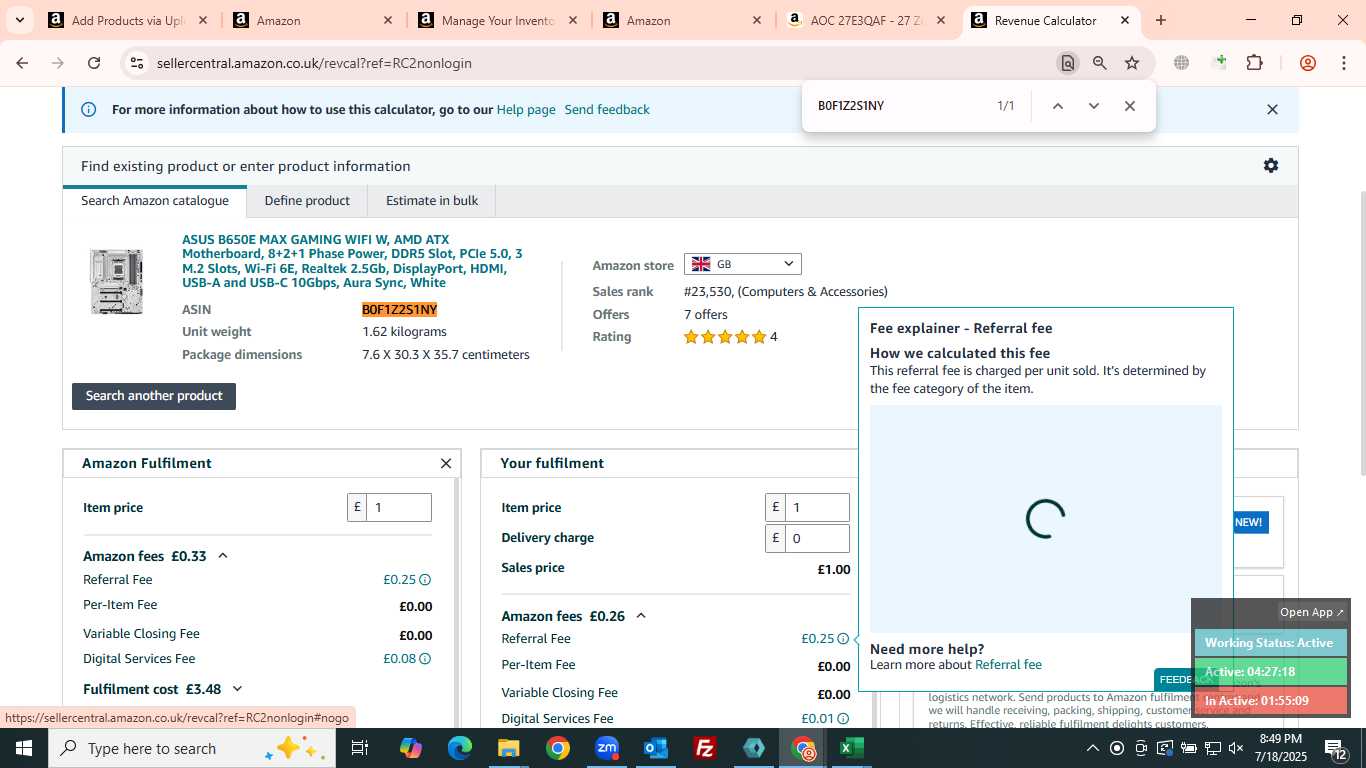Open Chrome profile avatar icon
Viewport: 1366px width, 768px height.
(x=1307, y=63)
